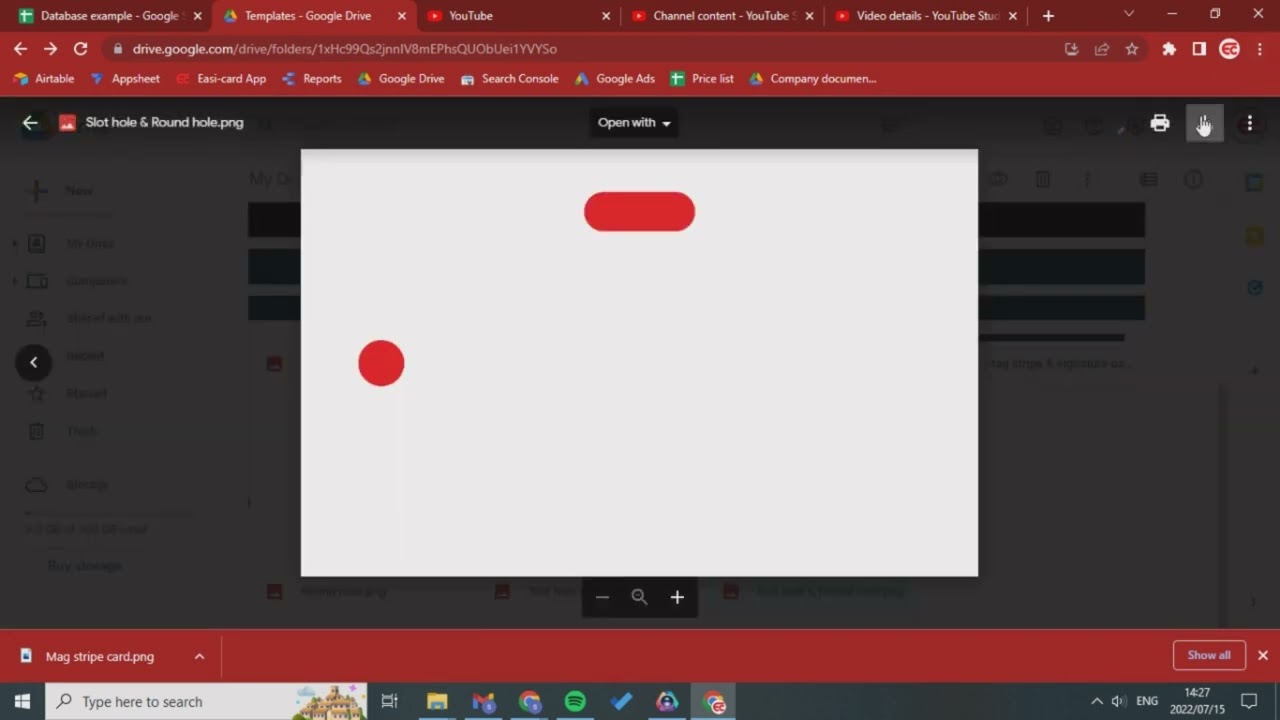Show hidden system tray icons
Screen dimensions: 1280x720
pyautogui.click(x=1096, y=701)
